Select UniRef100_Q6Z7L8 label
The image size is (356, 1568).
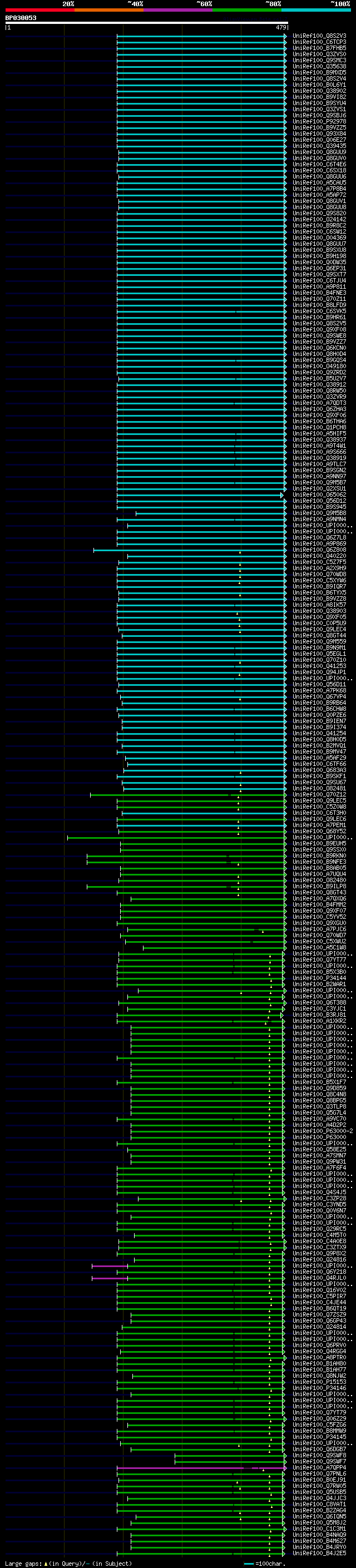coord(319,537)
